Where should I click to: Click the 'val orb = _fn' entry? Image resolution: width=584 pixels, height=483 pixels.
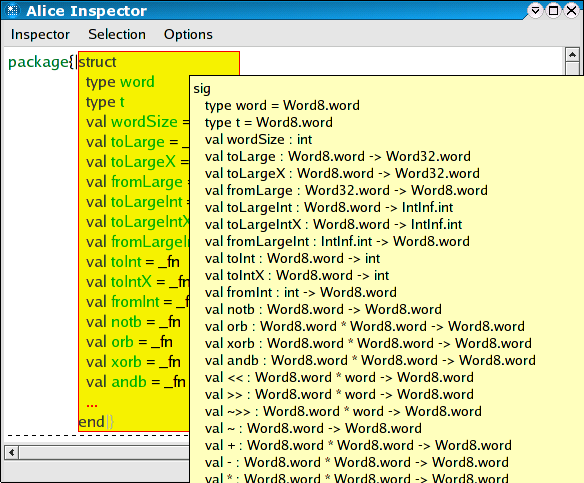tap(129, 342)
